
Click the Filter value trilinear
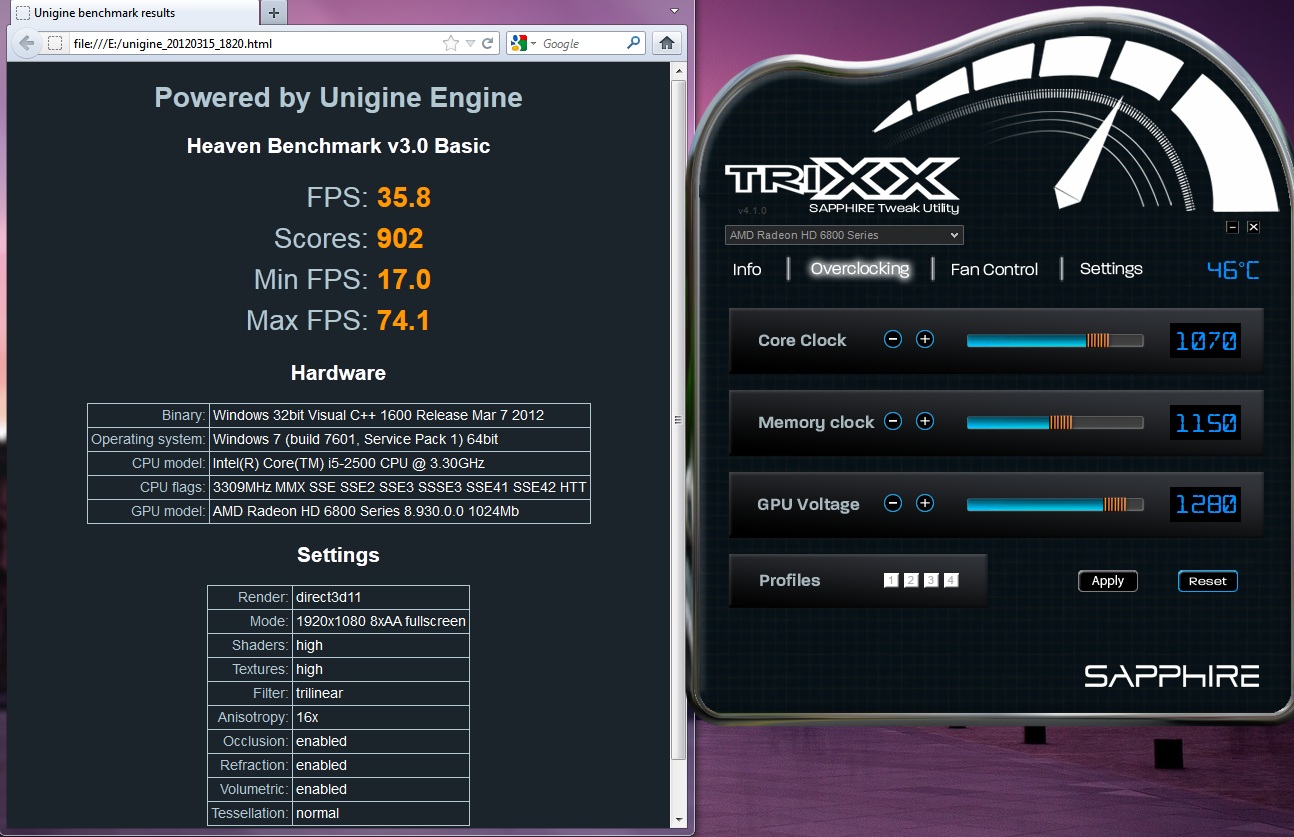pyautogui.click(x=381, y=693)
